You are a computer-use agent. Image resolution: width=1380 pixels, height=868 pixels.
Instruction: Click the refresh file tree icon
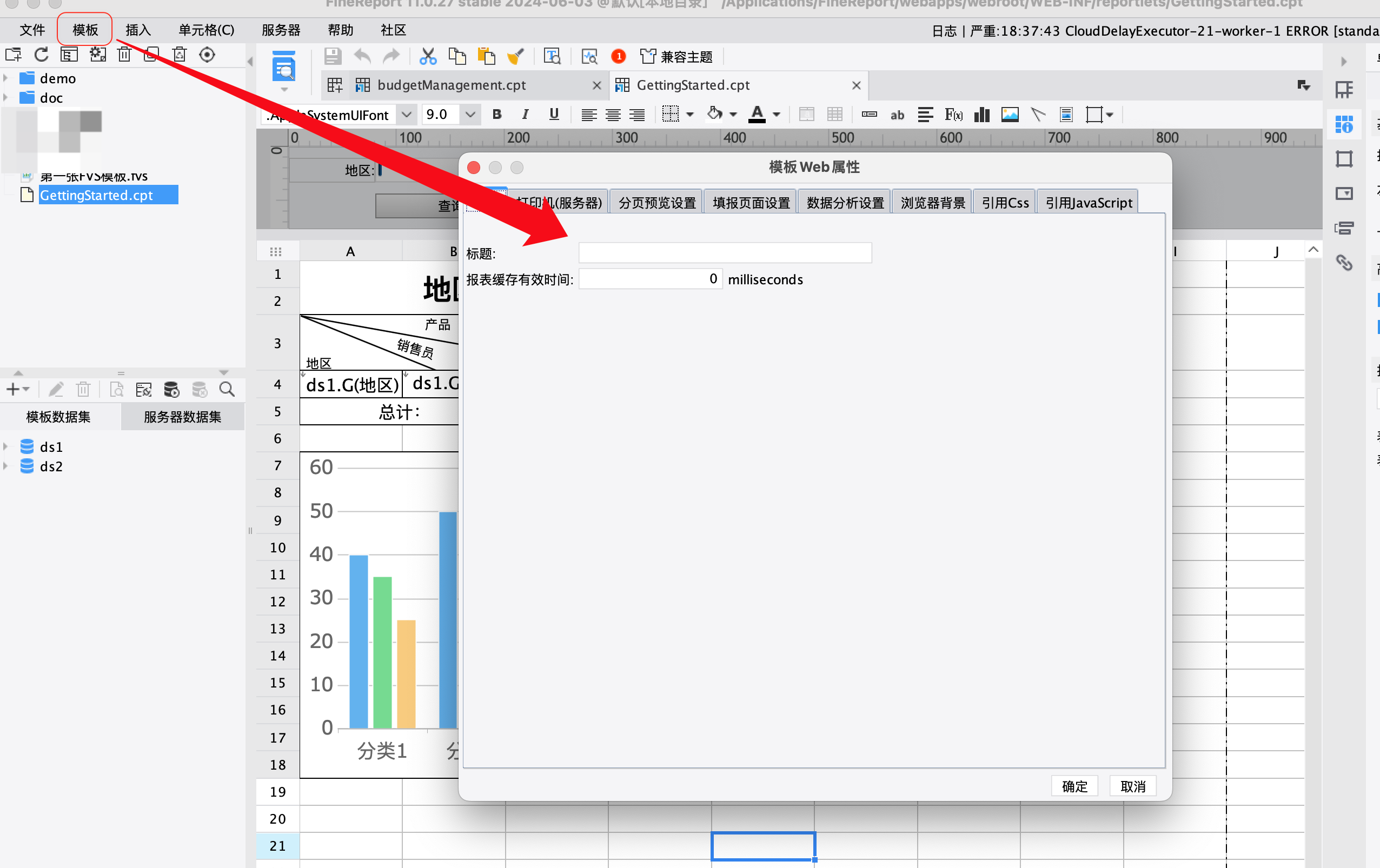pyautogui.click(x=41, y=55)
